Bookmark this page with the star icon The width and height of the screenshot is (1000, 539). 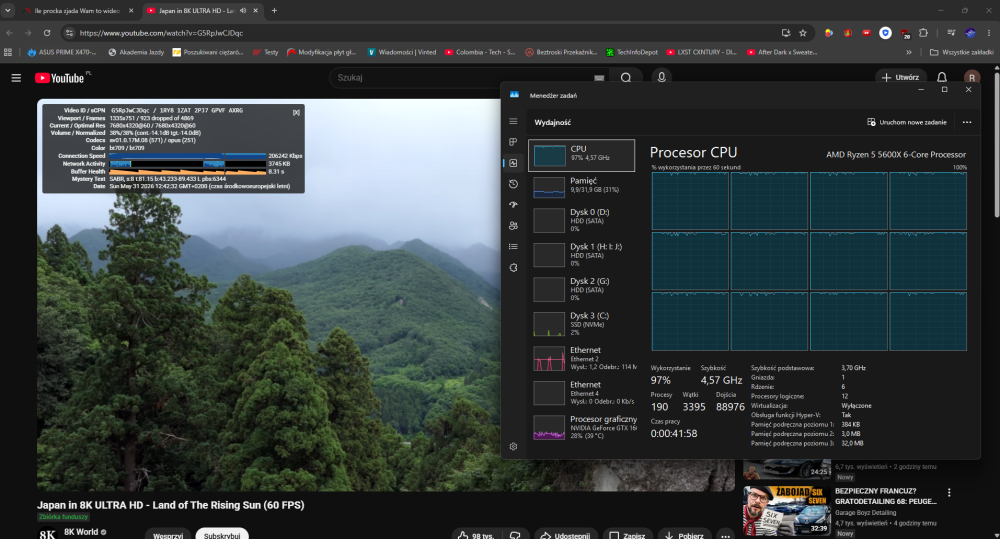coord(803,33)
